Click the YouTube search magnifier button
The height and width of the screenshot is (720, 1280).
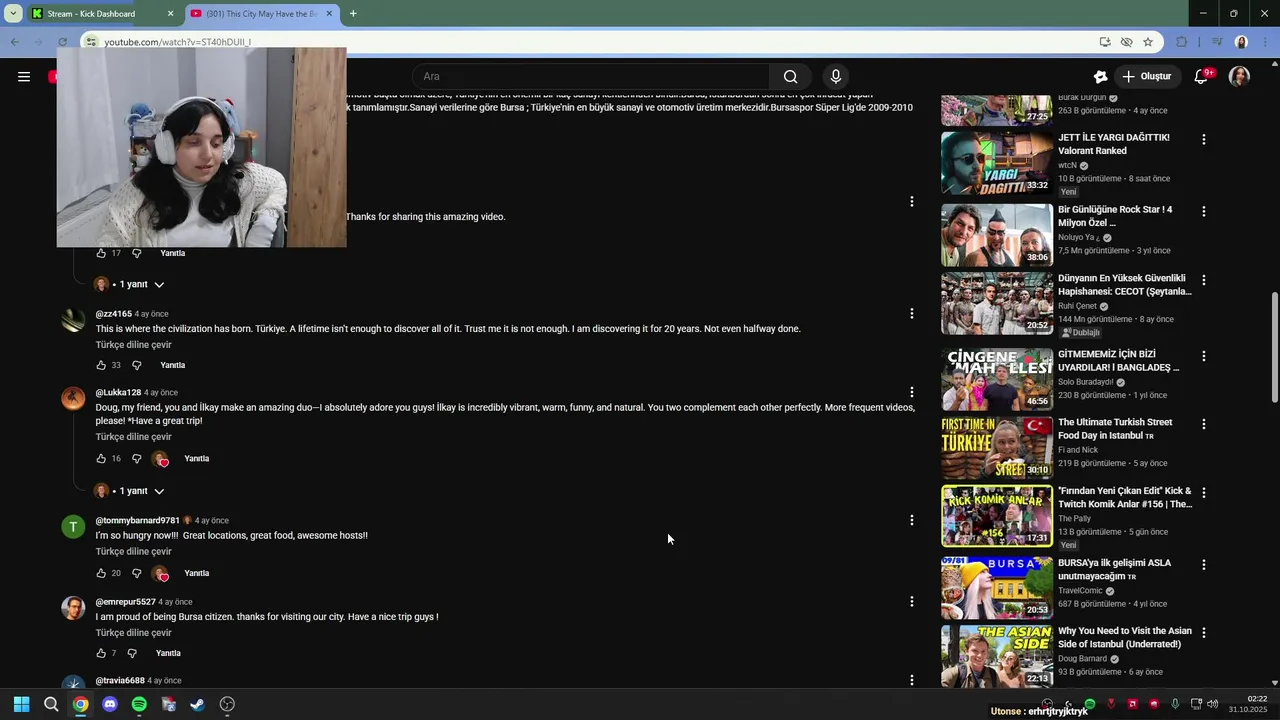coord(790,77)
